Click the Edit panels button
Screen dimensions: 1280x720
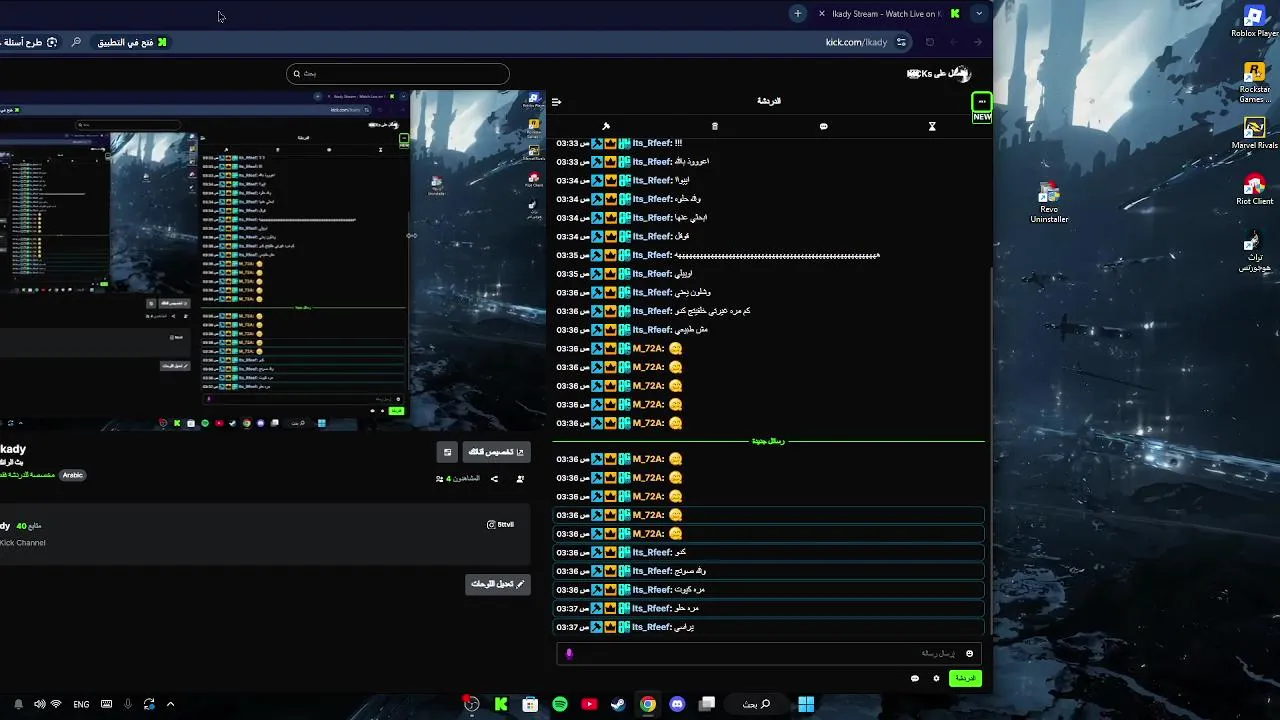coord(498,584)
